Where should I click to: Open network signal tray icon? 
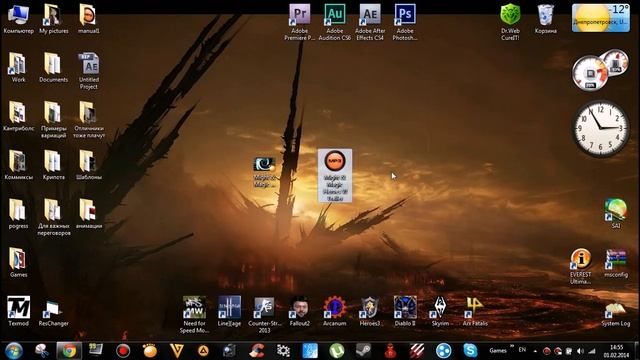(592, 351)
